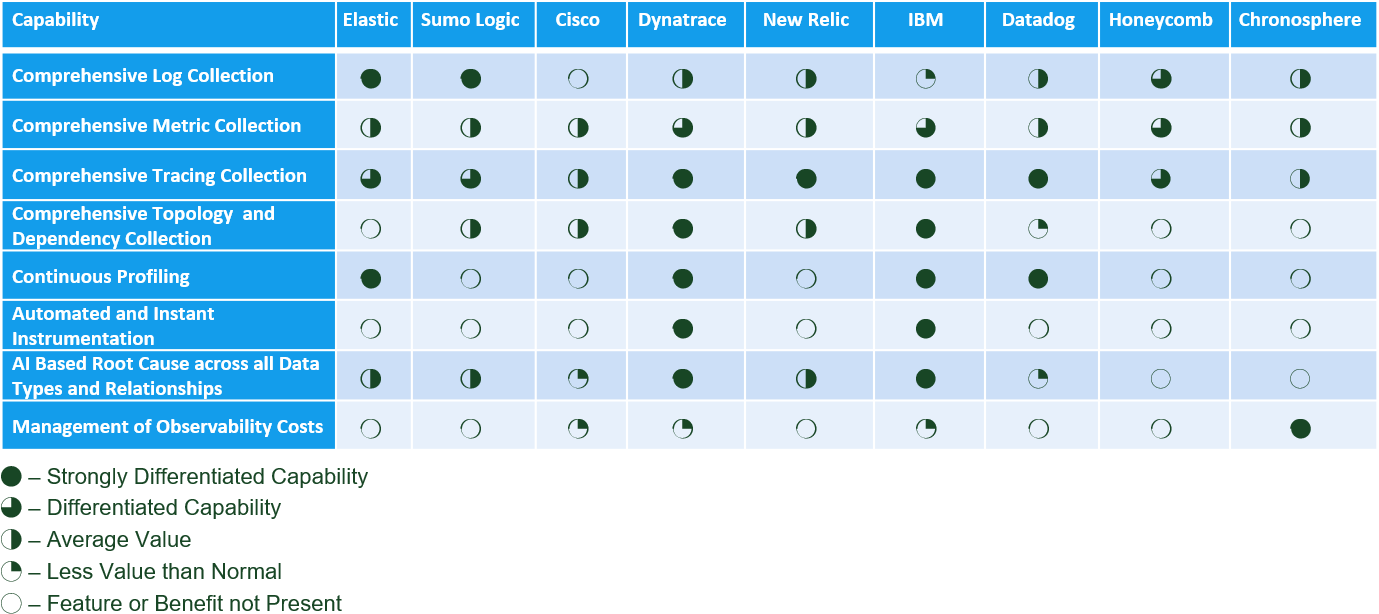Click Elastic's Comprehensive Log Collection circle
Viewport: 1379px width, 614px height.
pyautogui.click(x=371, y=79)
